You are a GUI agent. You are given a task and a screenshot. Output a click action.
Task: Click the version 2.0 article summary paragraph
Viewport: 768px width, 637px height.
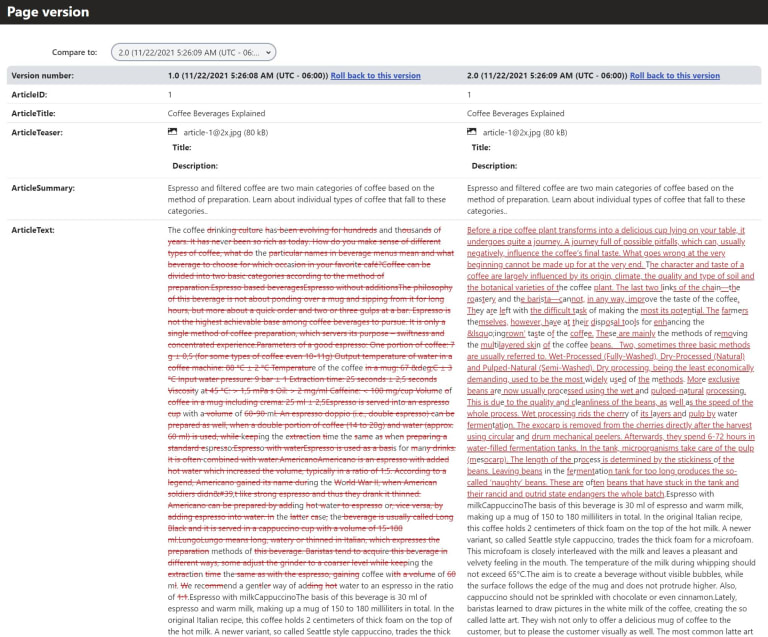606,199
